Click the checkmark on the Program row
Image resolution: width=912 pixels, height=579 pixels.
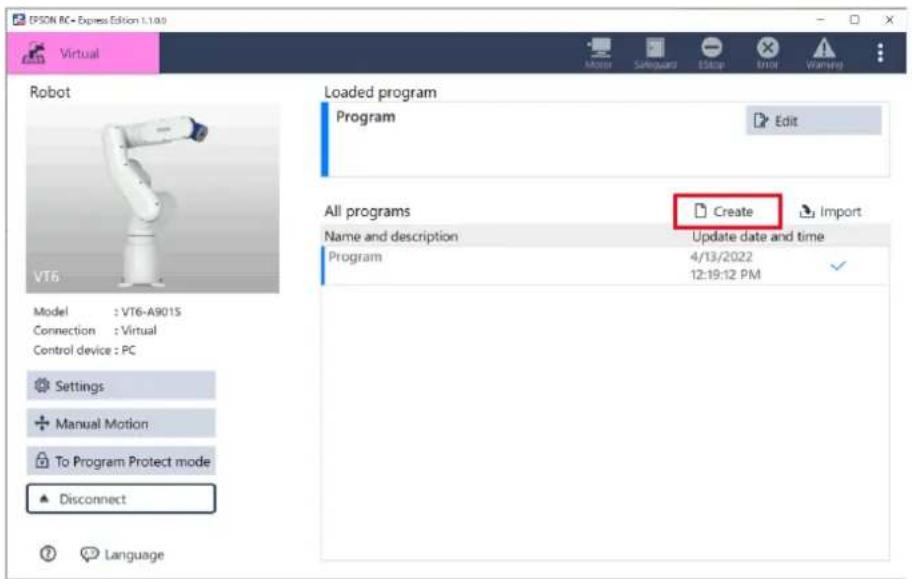[838, 266]
